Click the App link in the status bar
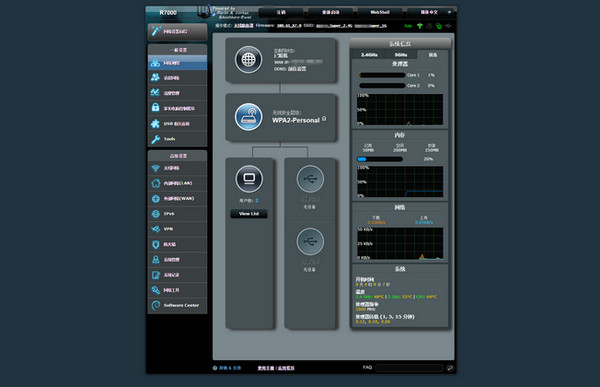Viewport: 600px width, 387px height. [408, 26]
